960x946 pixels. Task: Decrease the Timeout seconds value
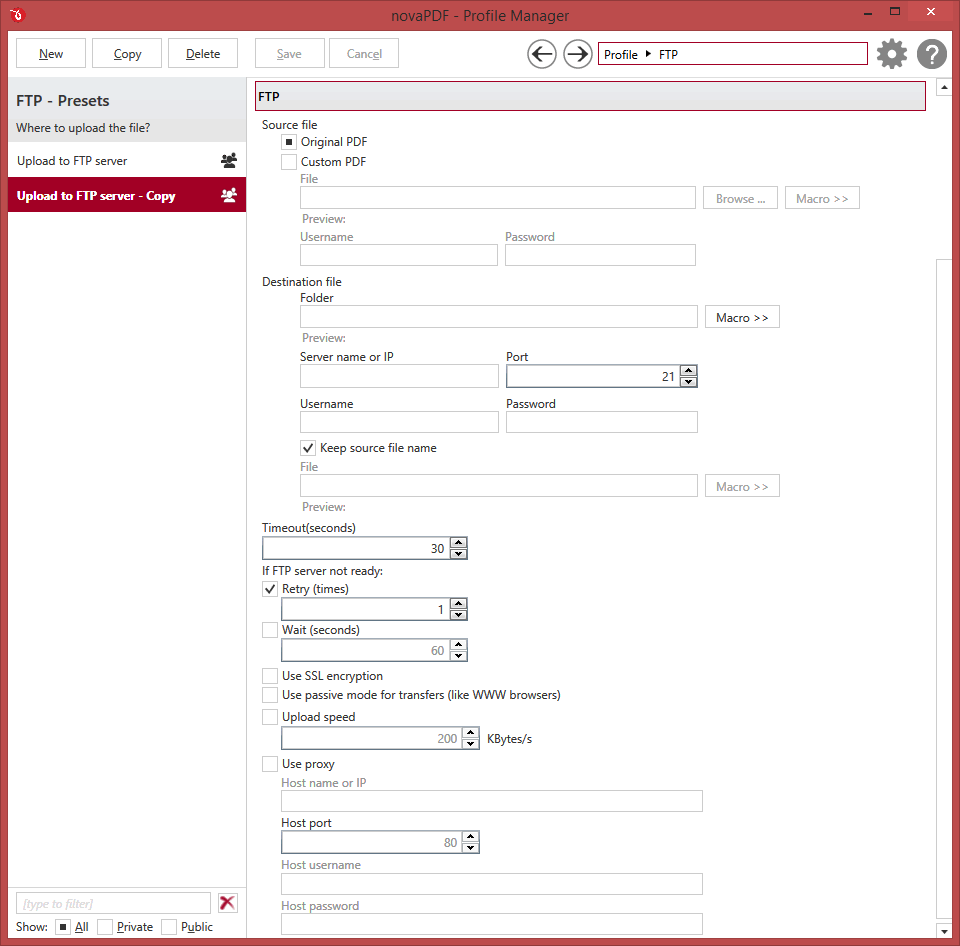459,554
